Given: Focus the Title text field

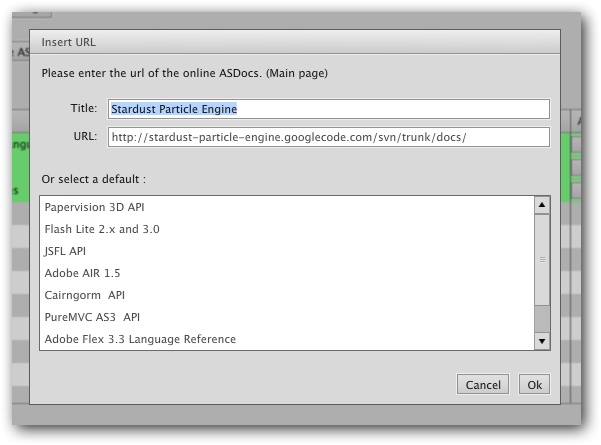Looking at the screenshot, I should [x=329, y=109].
